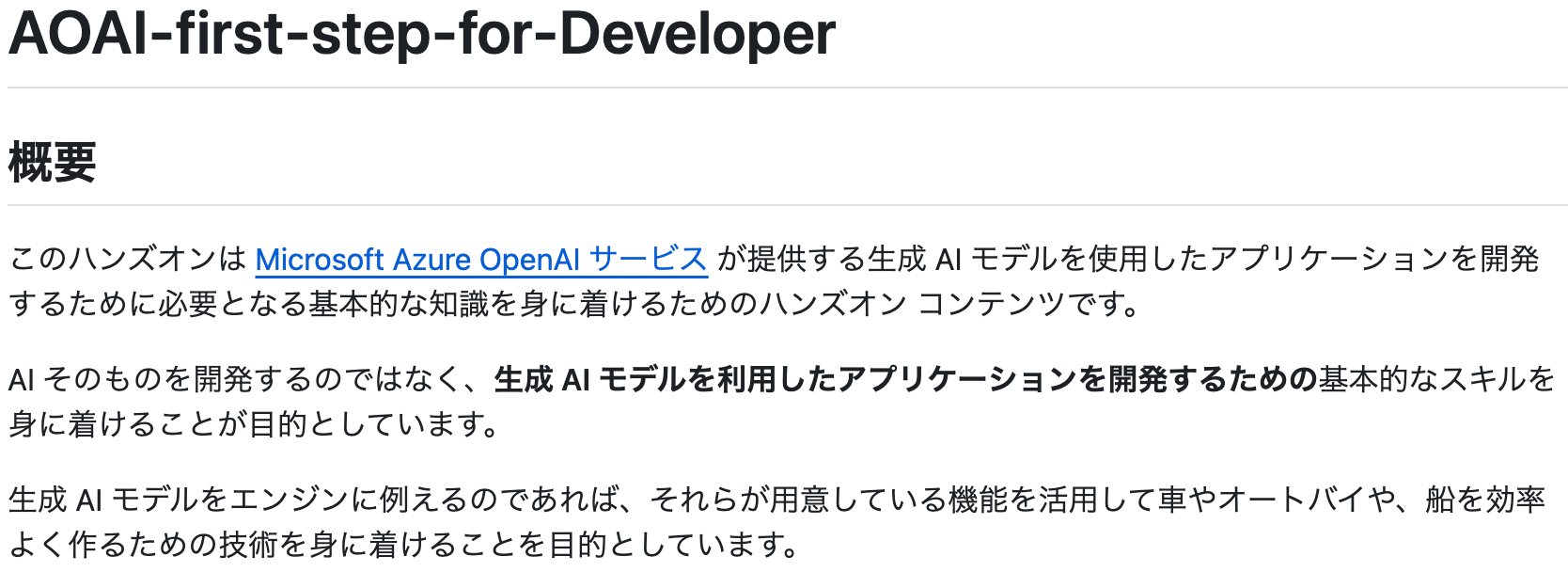Click the word 'OpenAI' in the hyperlink
Screen dimensions: 1568x572
tap(529, 259)
